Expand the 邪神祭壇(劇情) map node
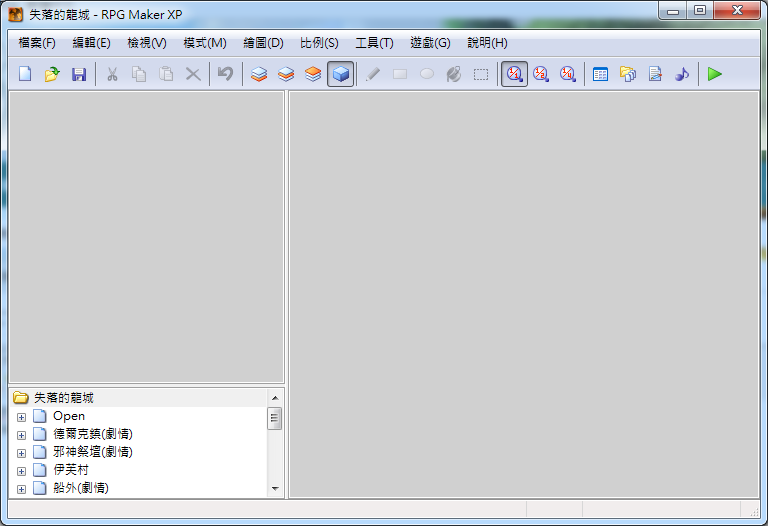This screenshot has width=768, height=526. pos(21,454)
